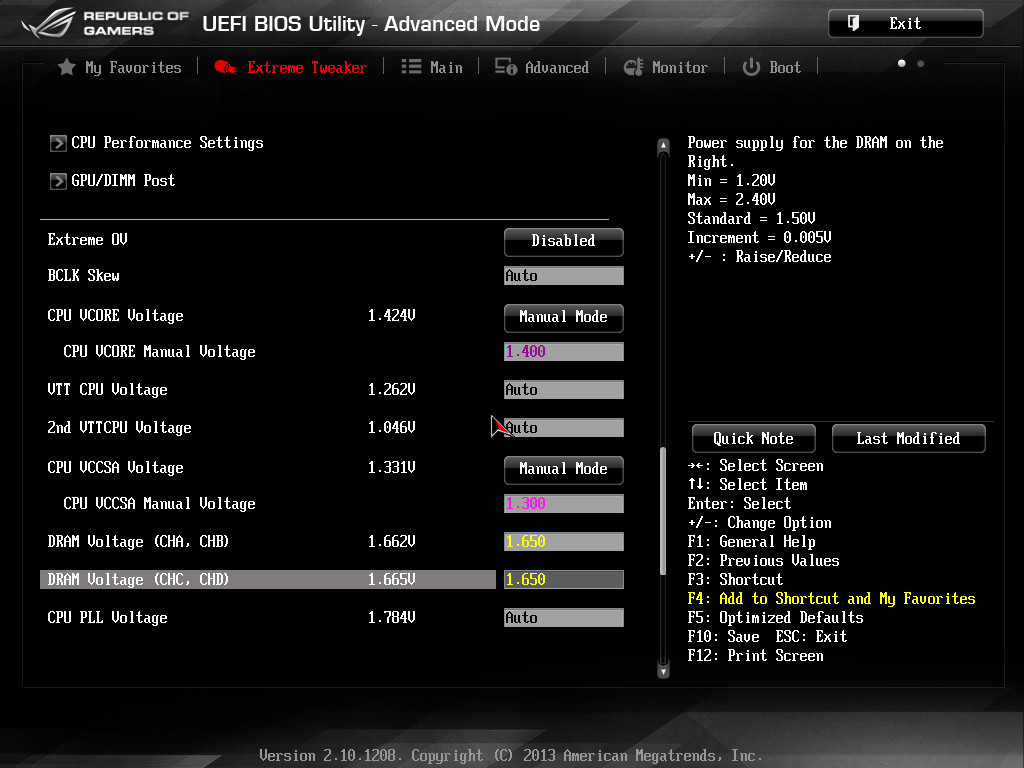Viewport: 1024px width, 768px height.
Task: Click the Exit button
Action: click(x=906, y=24)
